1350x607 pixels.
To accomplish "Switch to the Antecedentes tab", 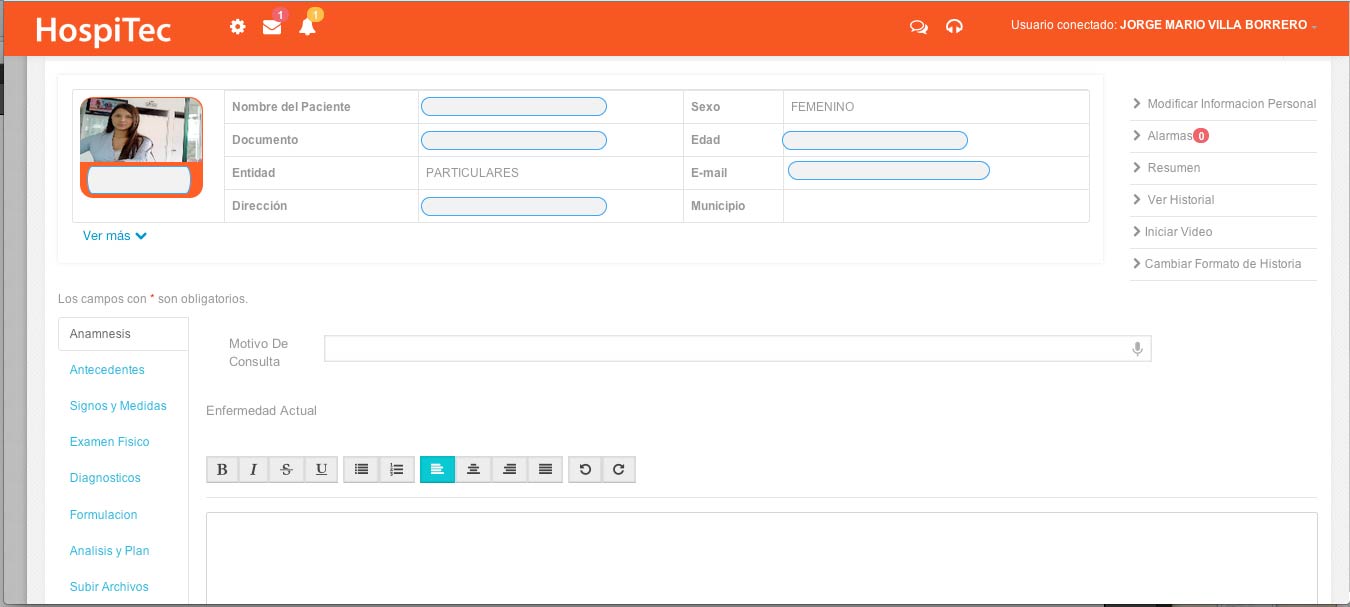I will (x=107, y=370).
